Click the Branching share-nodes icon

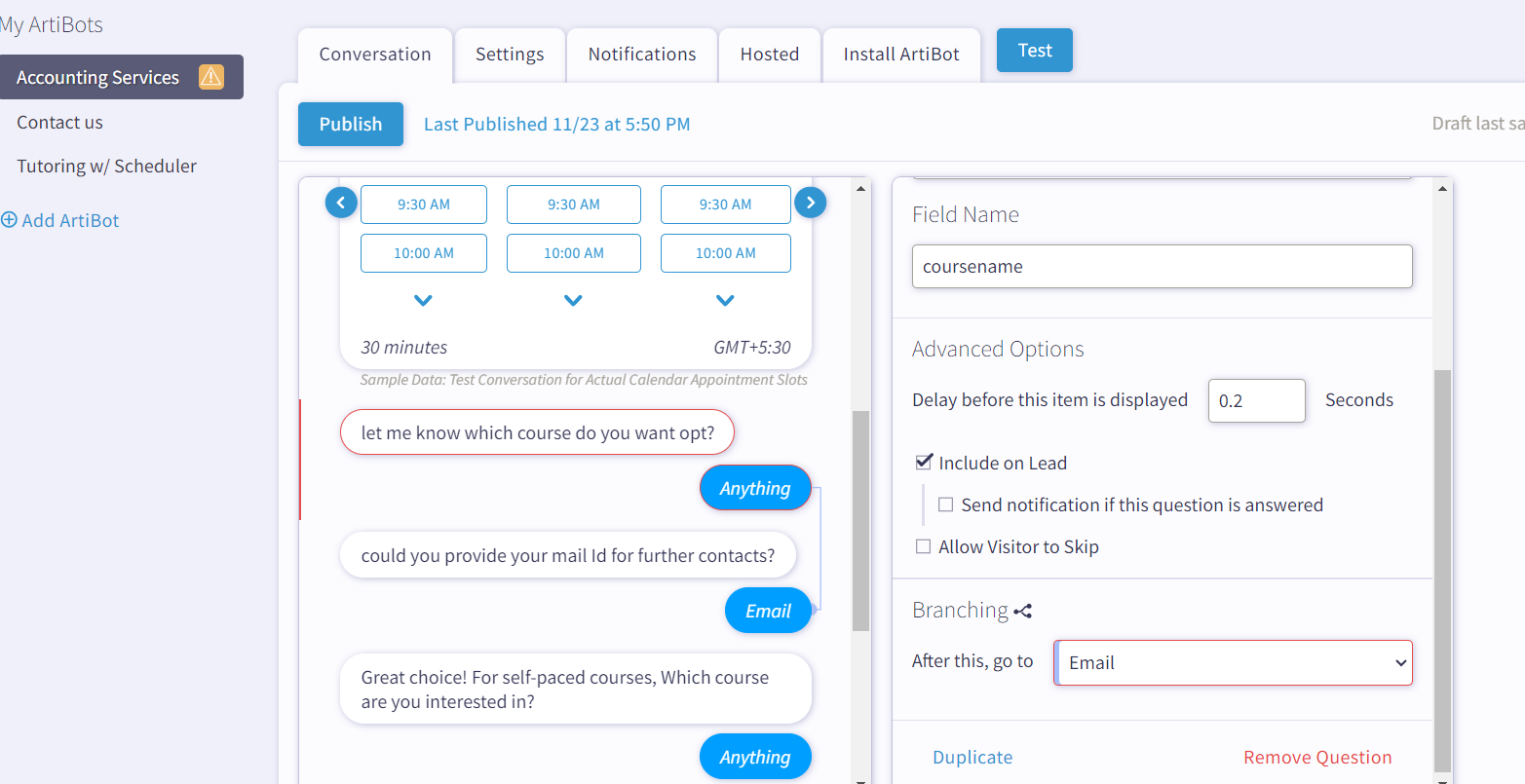tap(1022, 612)
